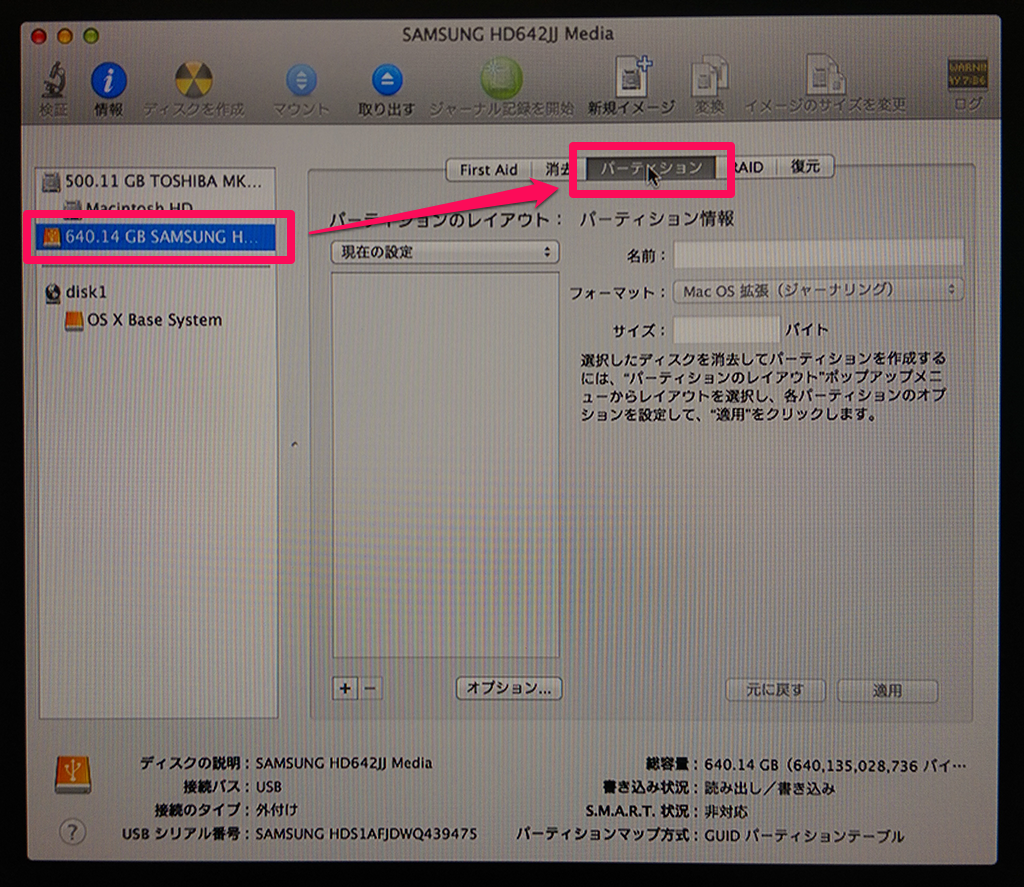The width and height of the screenshot is (1024, 887).
Task: Click the パーティション情報 heading
Action: (656, 219)
